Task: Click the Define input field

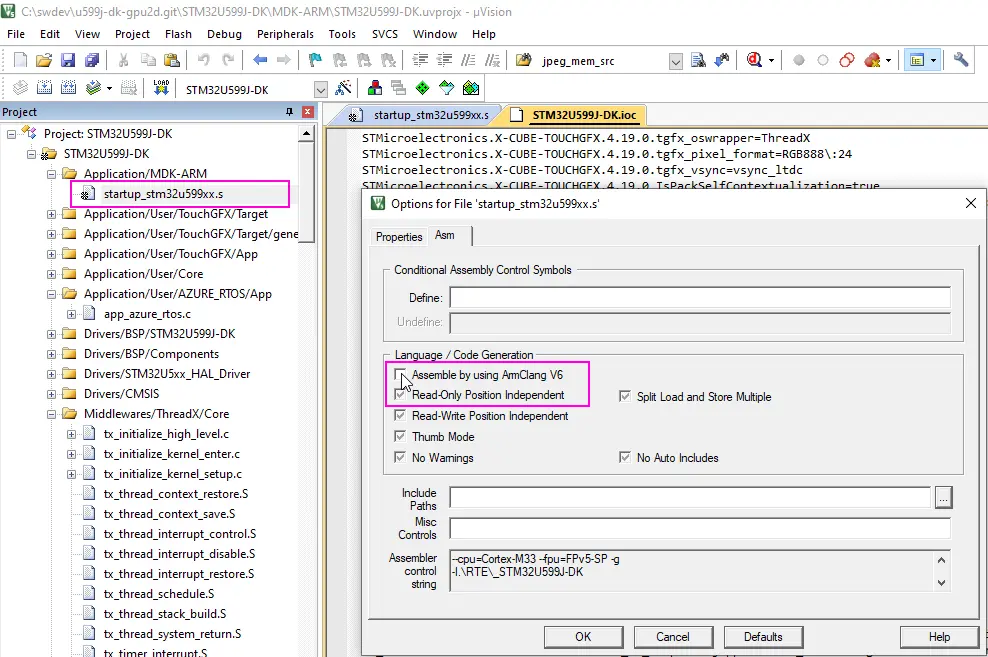Action: (699, 298)
